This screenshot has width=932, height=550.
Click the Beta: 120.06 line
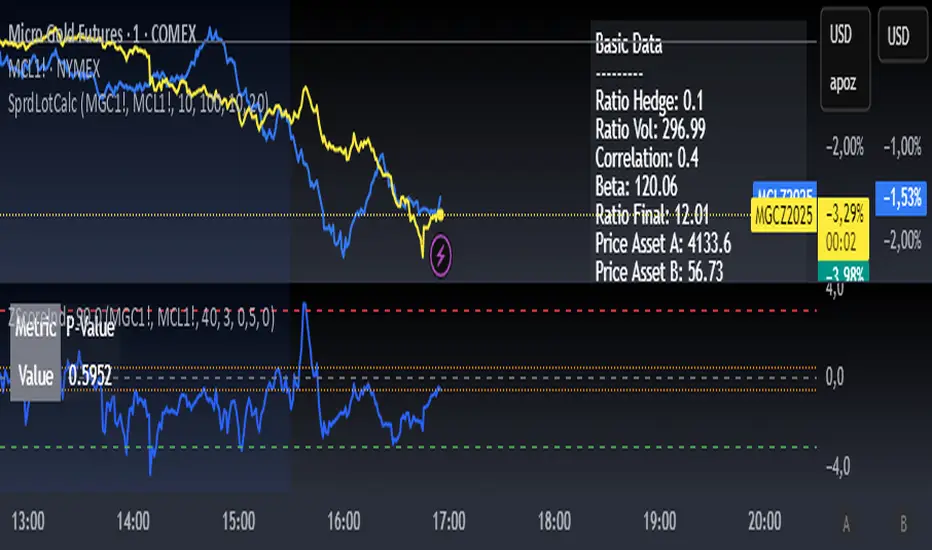[636, 187]
